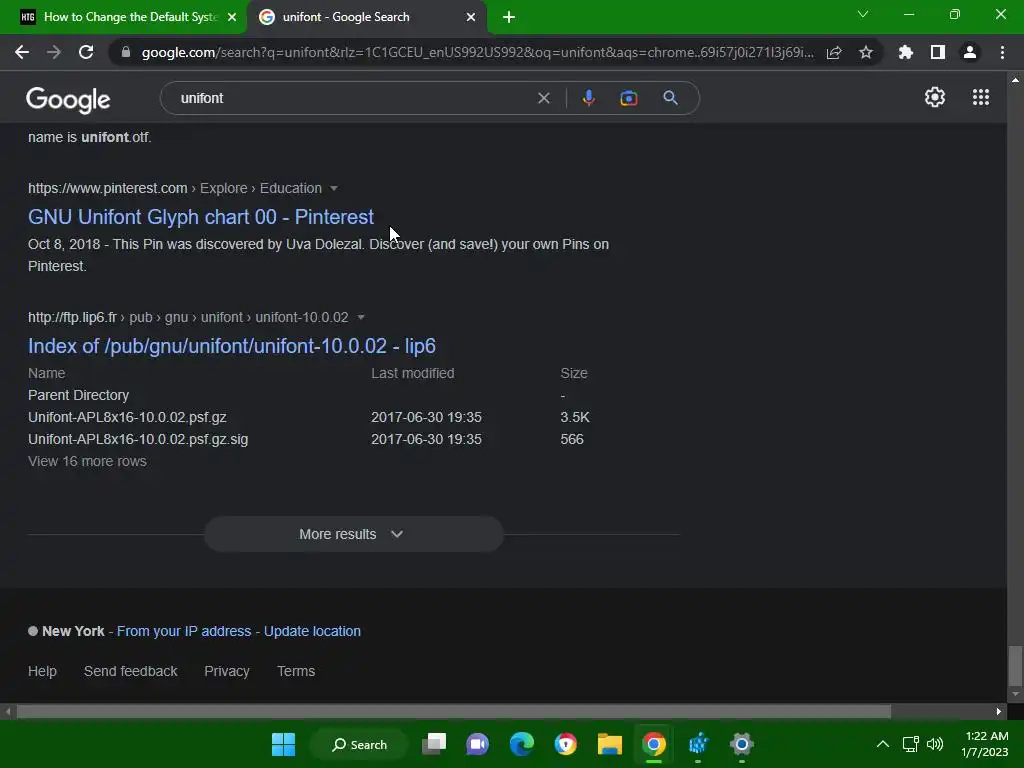The width and height of the screenshot is (1024, 768).
Task: View site information via the lock icon
Action: [126, 52]
